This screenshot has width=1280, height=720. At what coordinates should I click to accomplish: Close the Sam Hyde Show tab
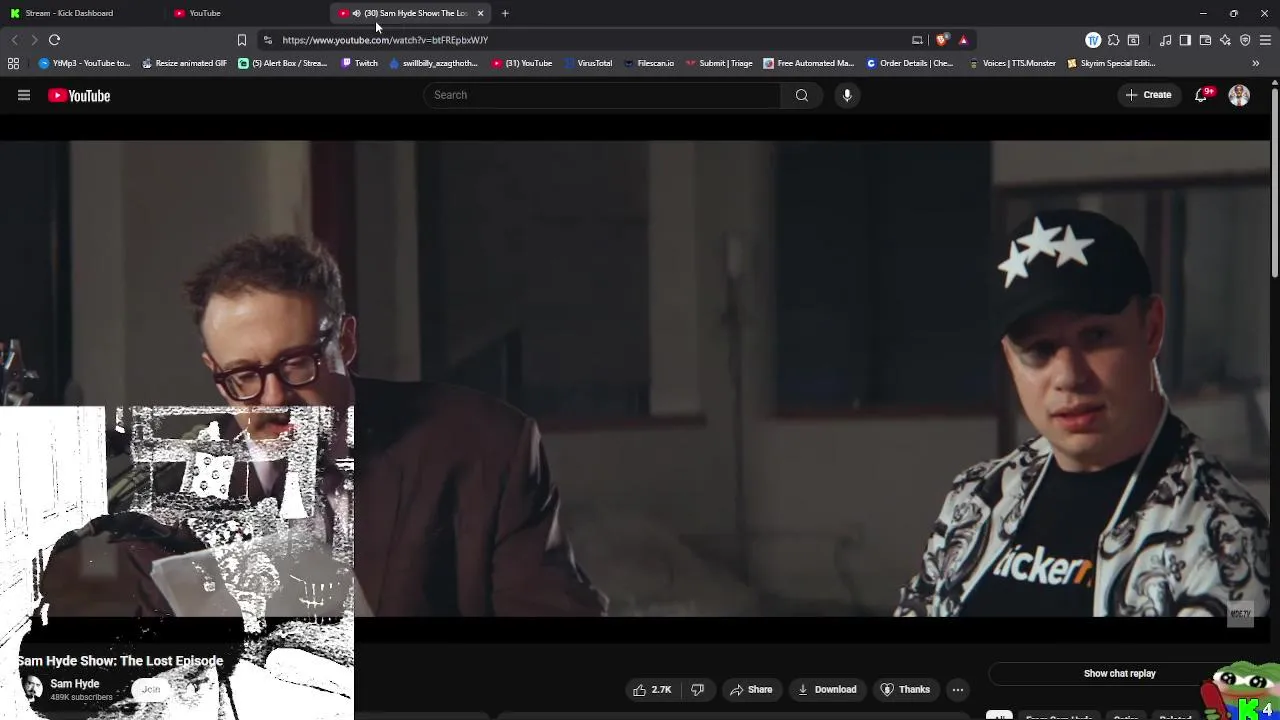click(x=480, y=13)
